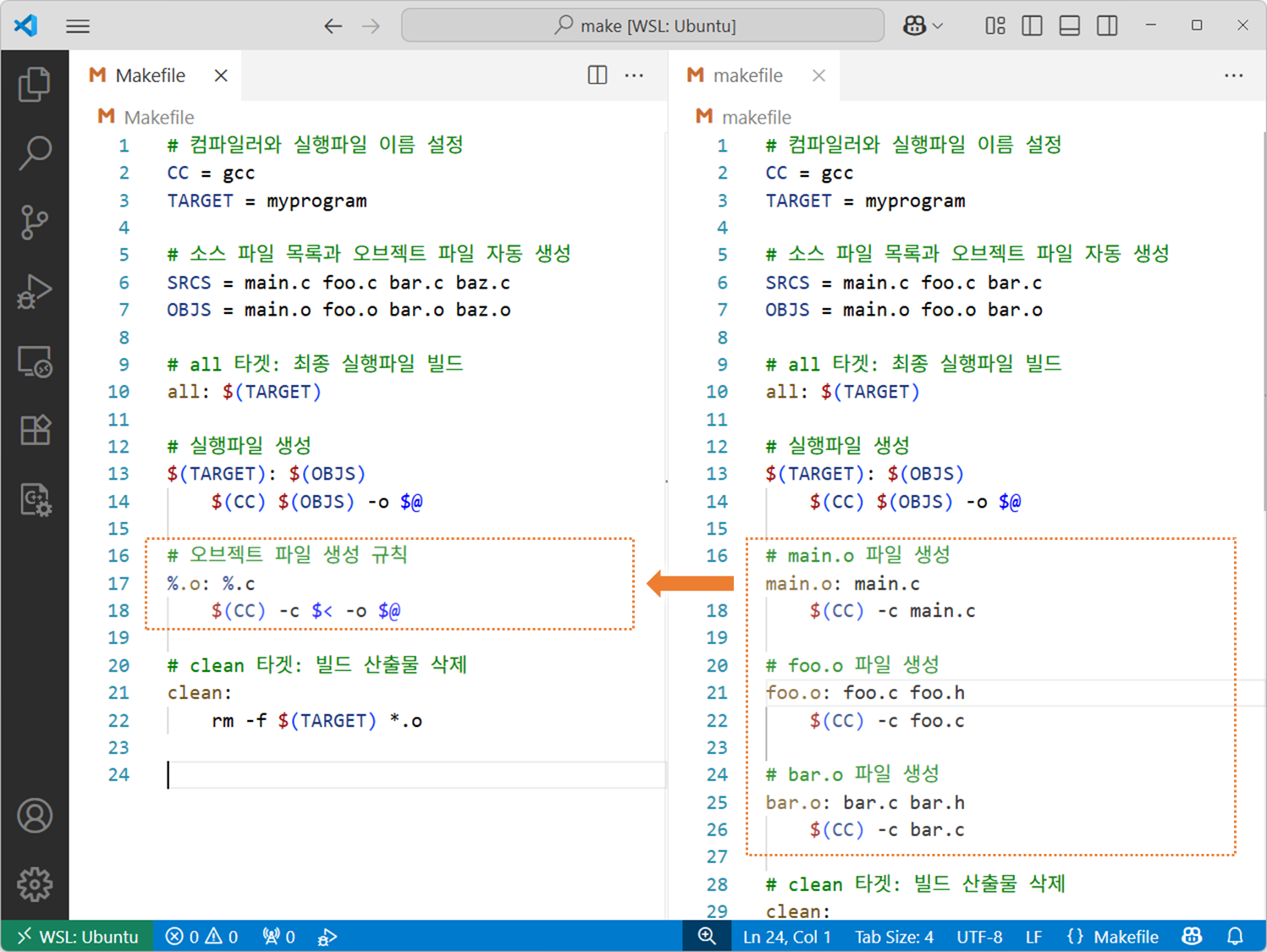Close the Makefile tab
Screen dimensions: 1267x952
[x=221, y=75]
